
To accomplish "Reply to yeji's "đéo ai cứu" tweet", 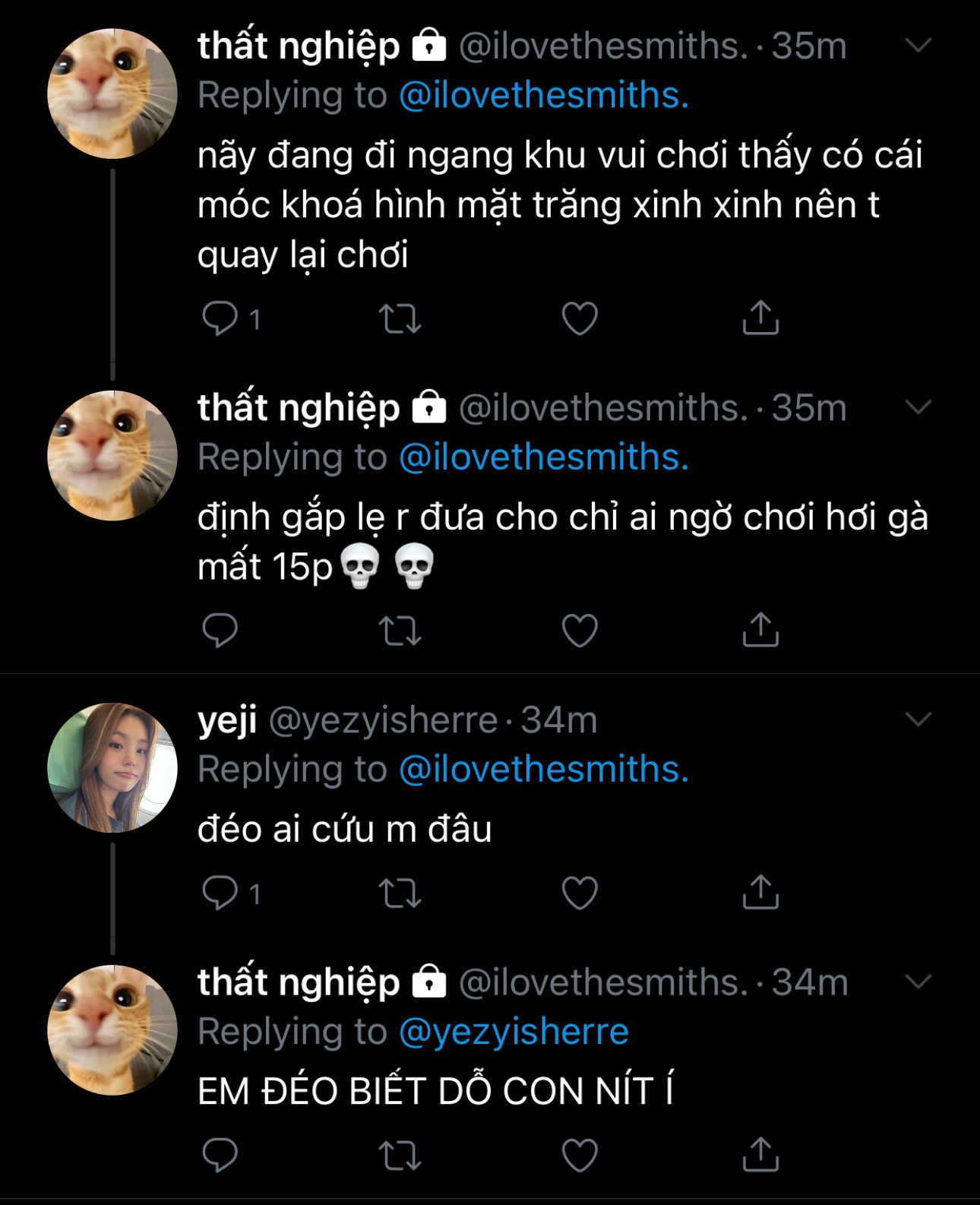I will coord(220,893).
